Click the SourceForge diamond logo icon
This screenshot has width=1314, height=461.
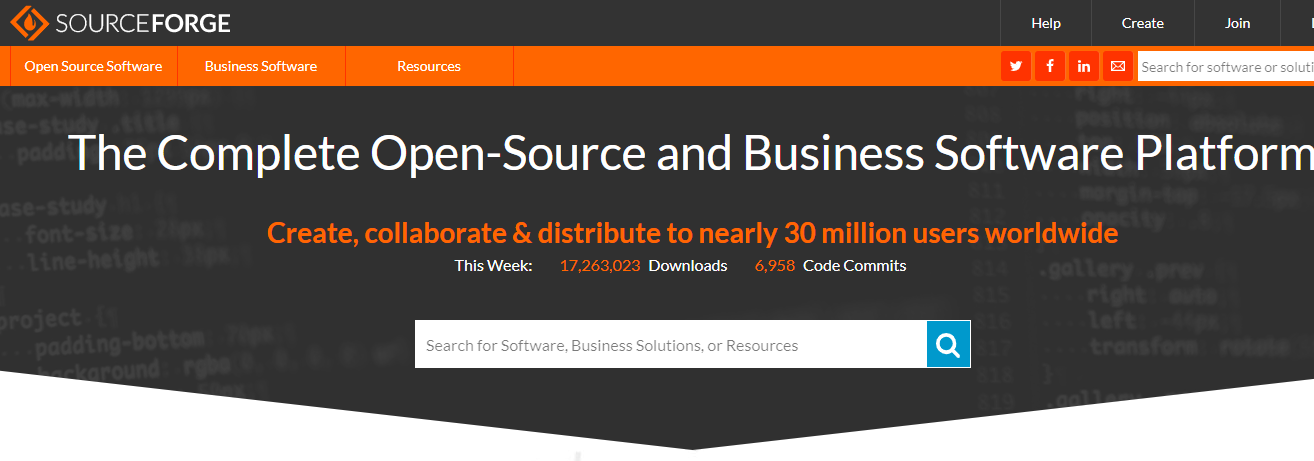coord(30,22)
